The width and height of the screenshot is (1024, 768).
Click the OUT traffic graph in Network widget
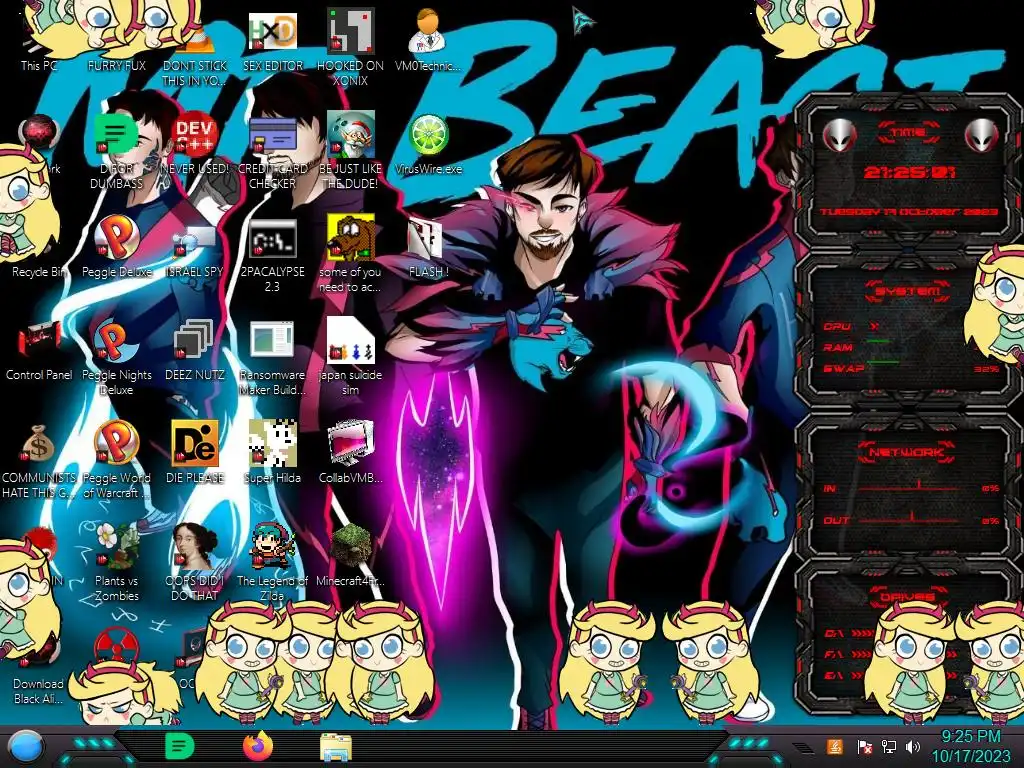910,519
